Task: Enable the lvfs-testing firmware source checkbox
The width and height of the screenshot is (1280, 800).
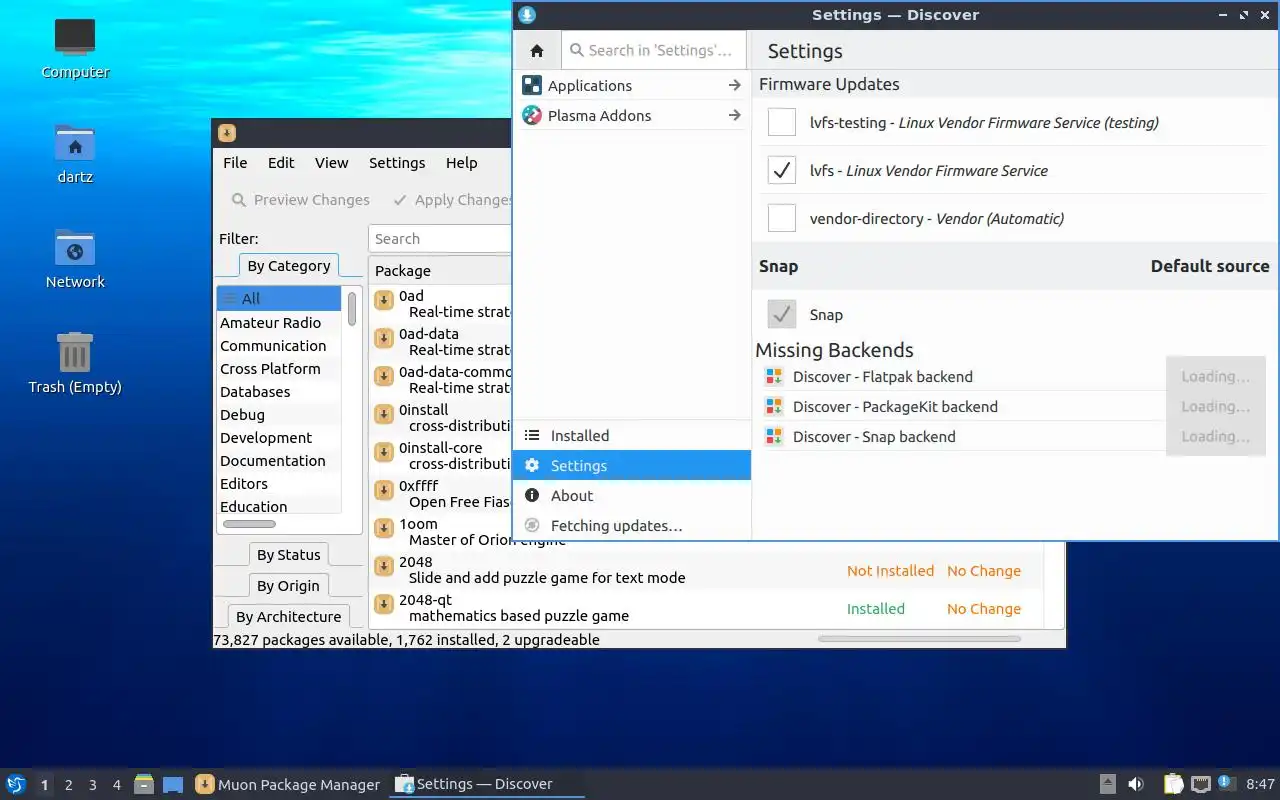Action: (782, 122)
